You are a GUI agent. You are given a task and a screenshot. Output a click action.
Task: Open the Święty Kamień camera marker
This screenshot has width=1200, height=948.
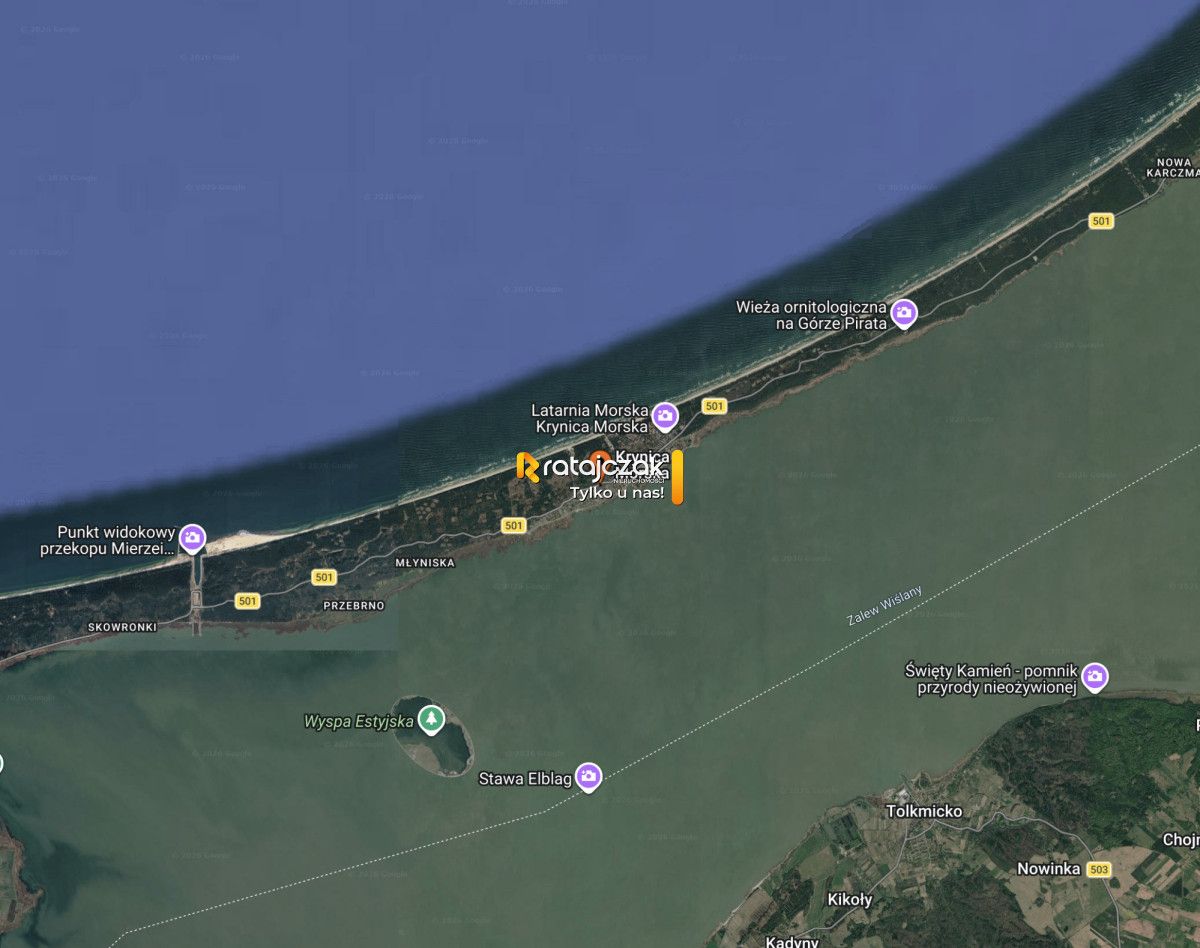(x=1095, y=677)
